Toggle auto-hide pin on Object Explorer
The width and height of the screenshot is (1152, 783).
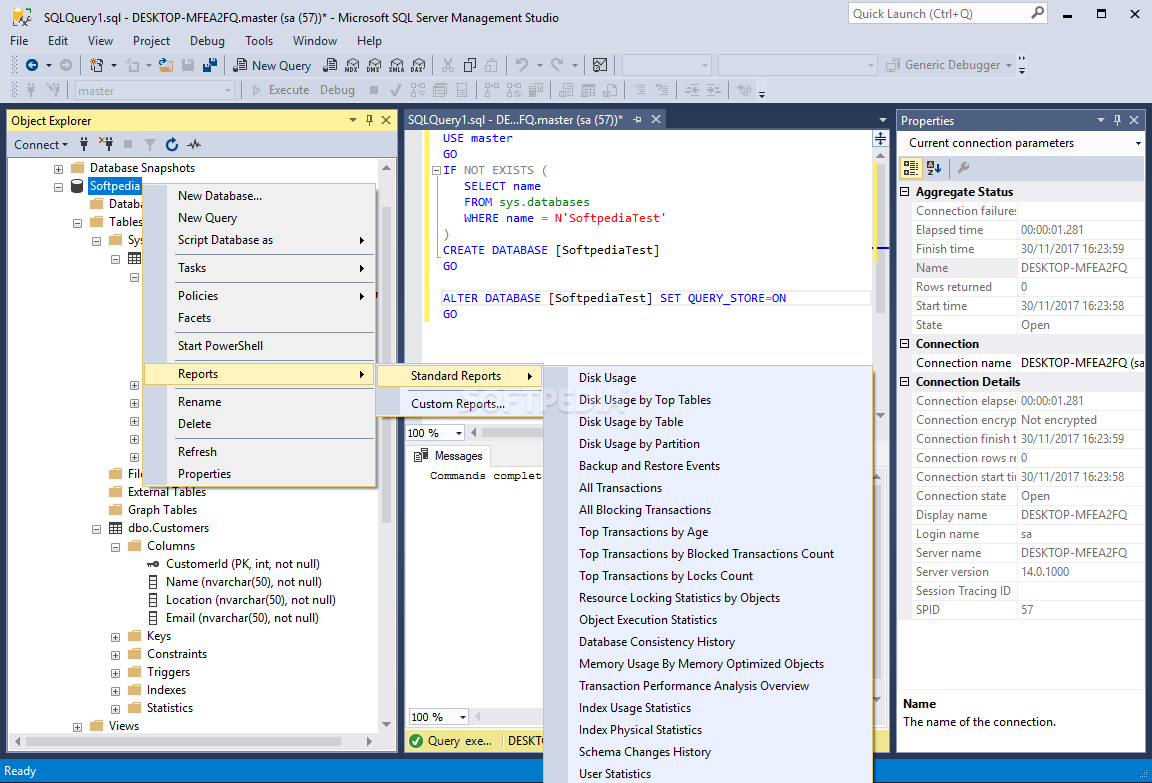pyautogui.click(x=369, y=120)
